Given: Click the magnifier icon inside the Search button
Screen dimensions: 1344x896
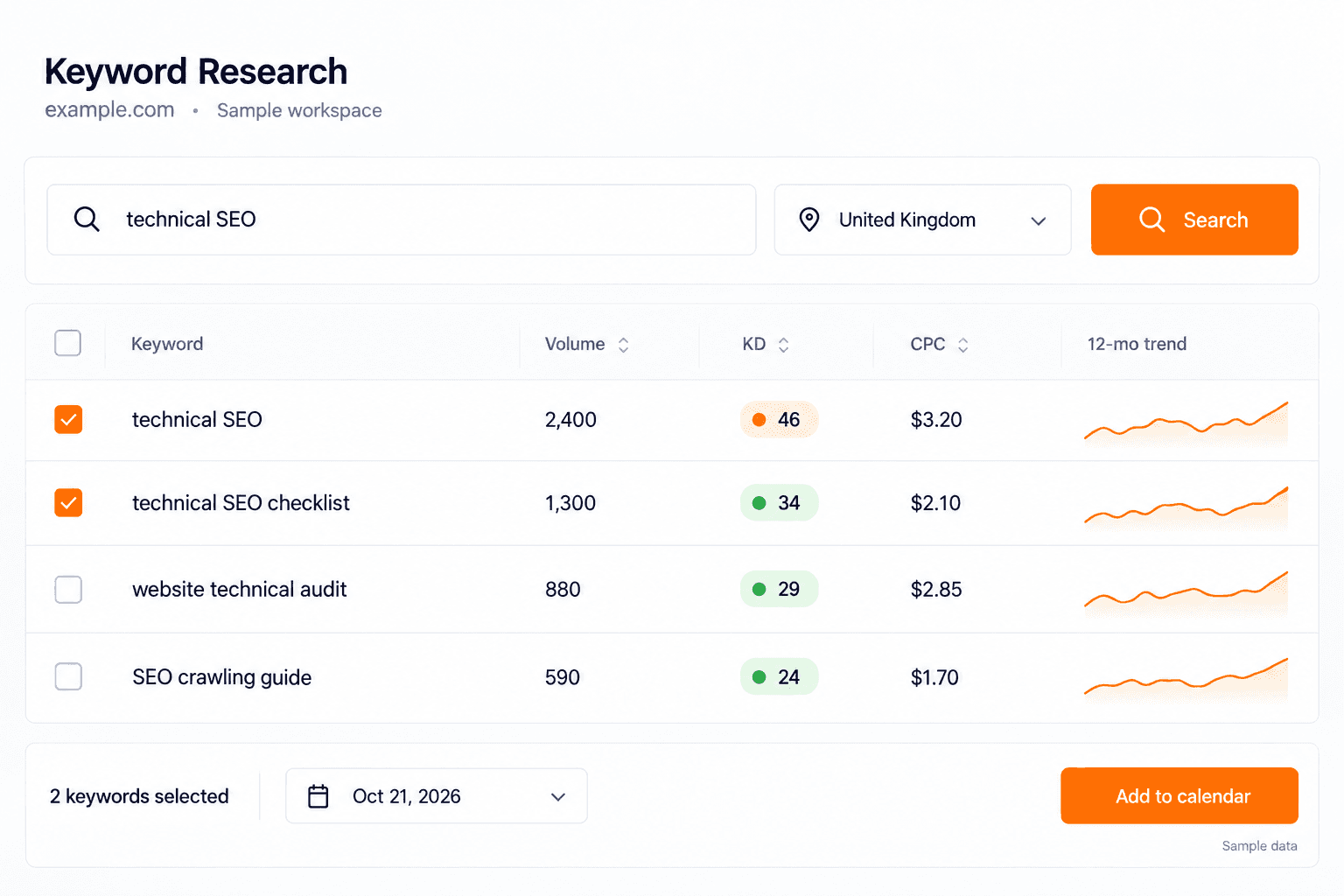Looking at the screenshot, I should point(1151,220).
